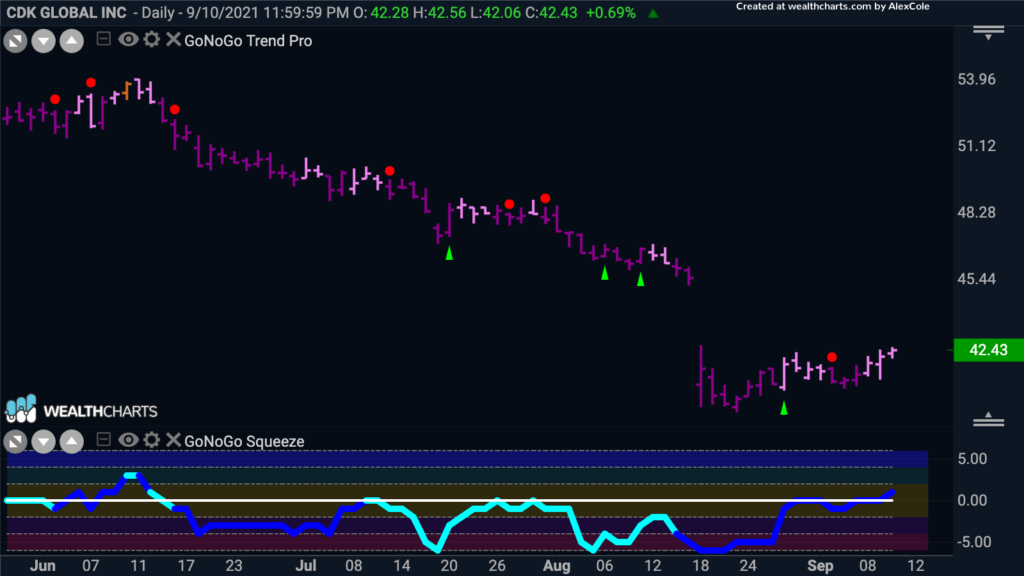Click the GoNoGo Squeeze label
This screenshot has height=576, width=1024.
click(x=244, y=441)
